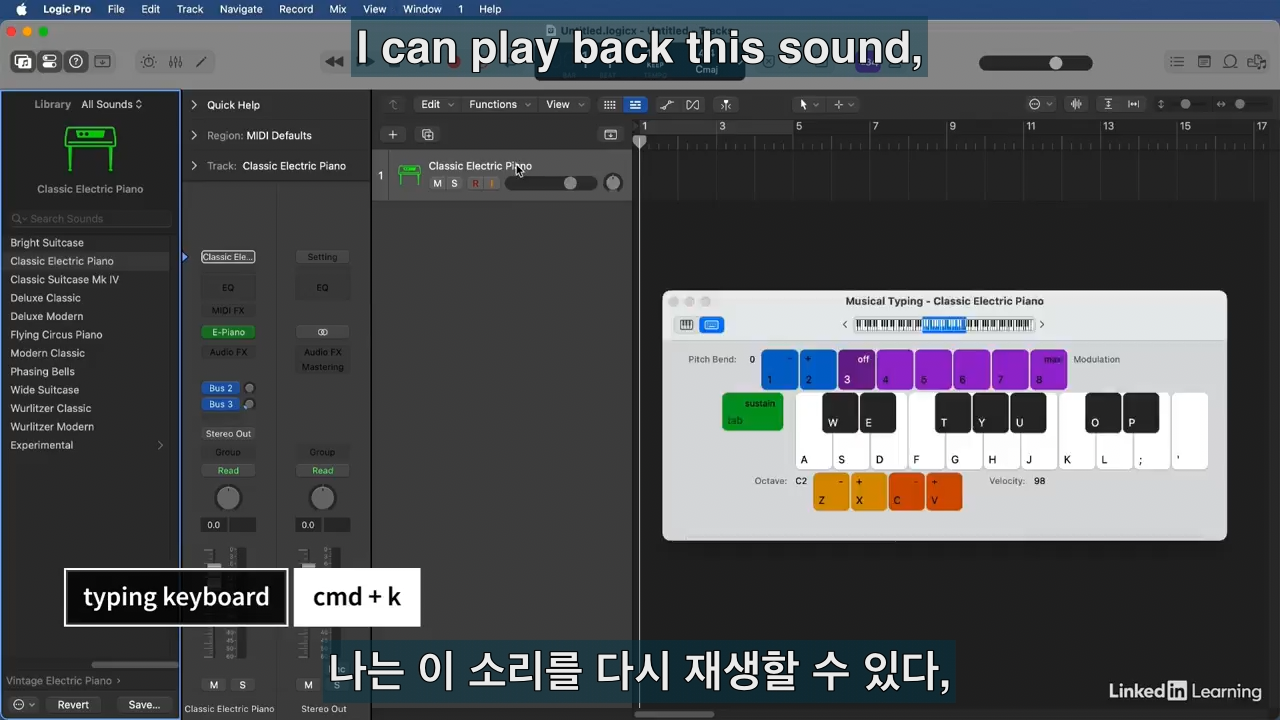
Task: Open the Window menu in menu bar
Action: (422, 9)
